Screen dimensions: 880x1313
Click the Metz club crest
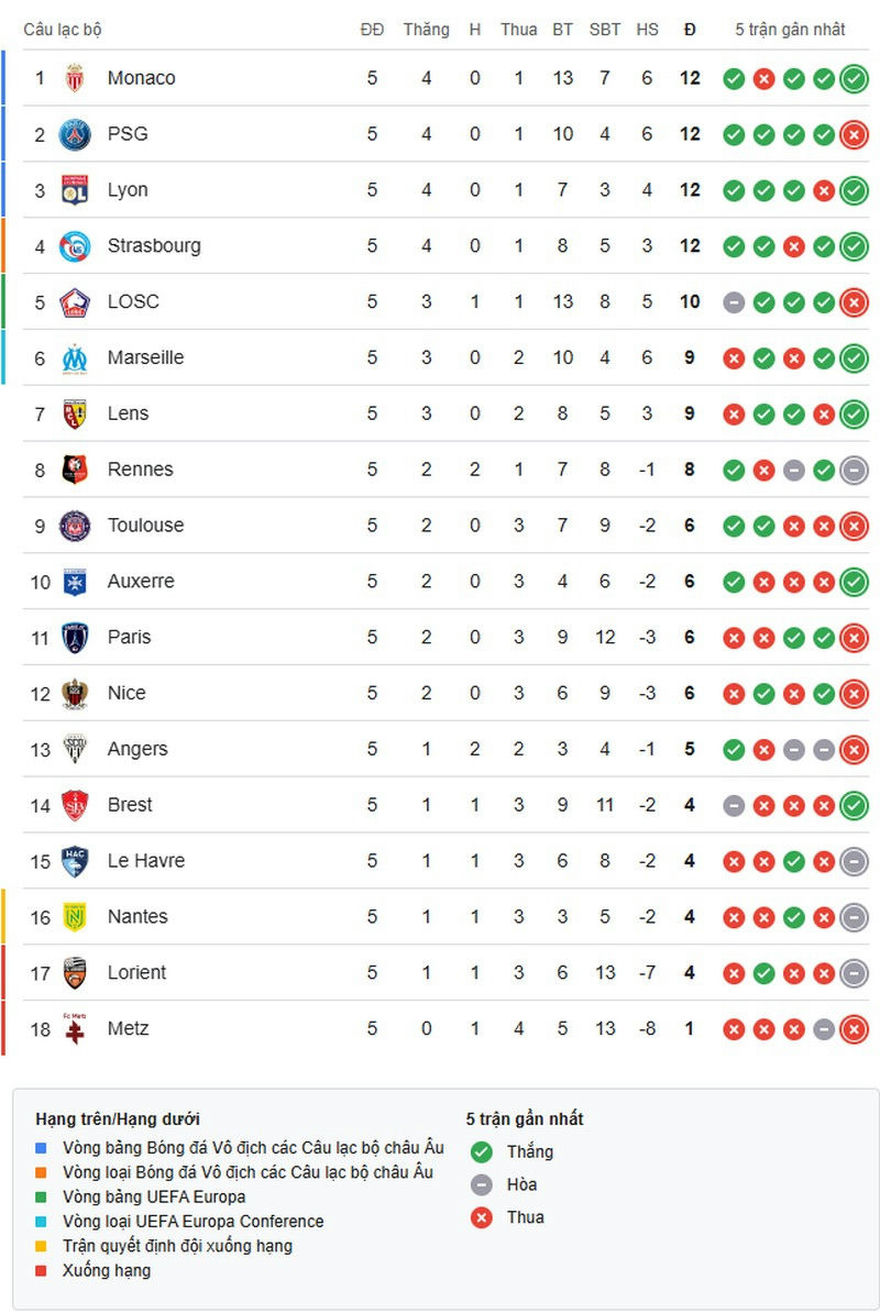75,1029
